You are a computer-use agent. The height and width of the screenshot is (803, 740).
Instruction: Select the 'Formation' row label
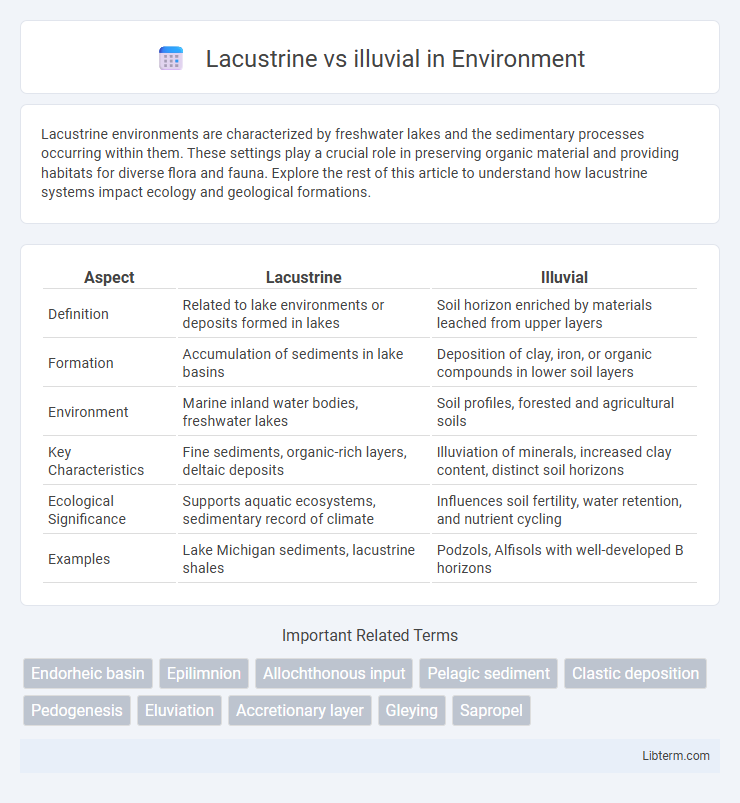pyautogui.click(x=81, y=363)
